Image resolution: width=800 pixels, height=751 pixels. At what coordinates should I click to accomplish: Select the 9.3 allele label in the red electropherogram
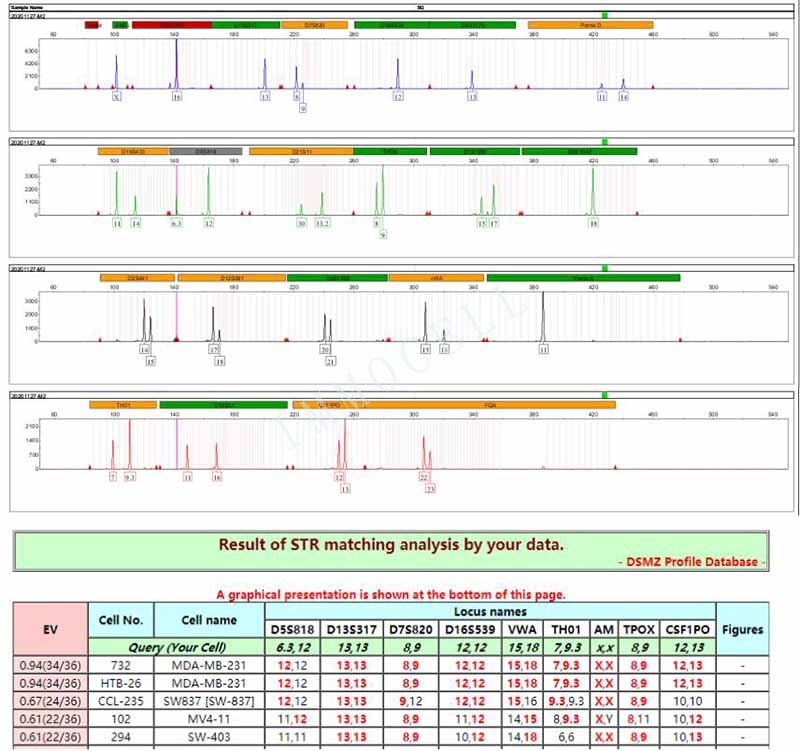(x=130, y=478)
